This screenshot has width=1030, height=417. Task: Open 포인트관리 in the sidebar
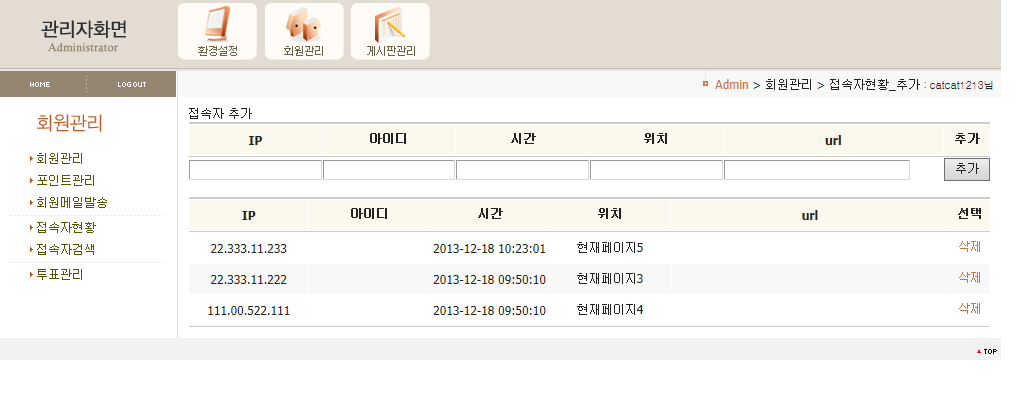coord(65,180)
